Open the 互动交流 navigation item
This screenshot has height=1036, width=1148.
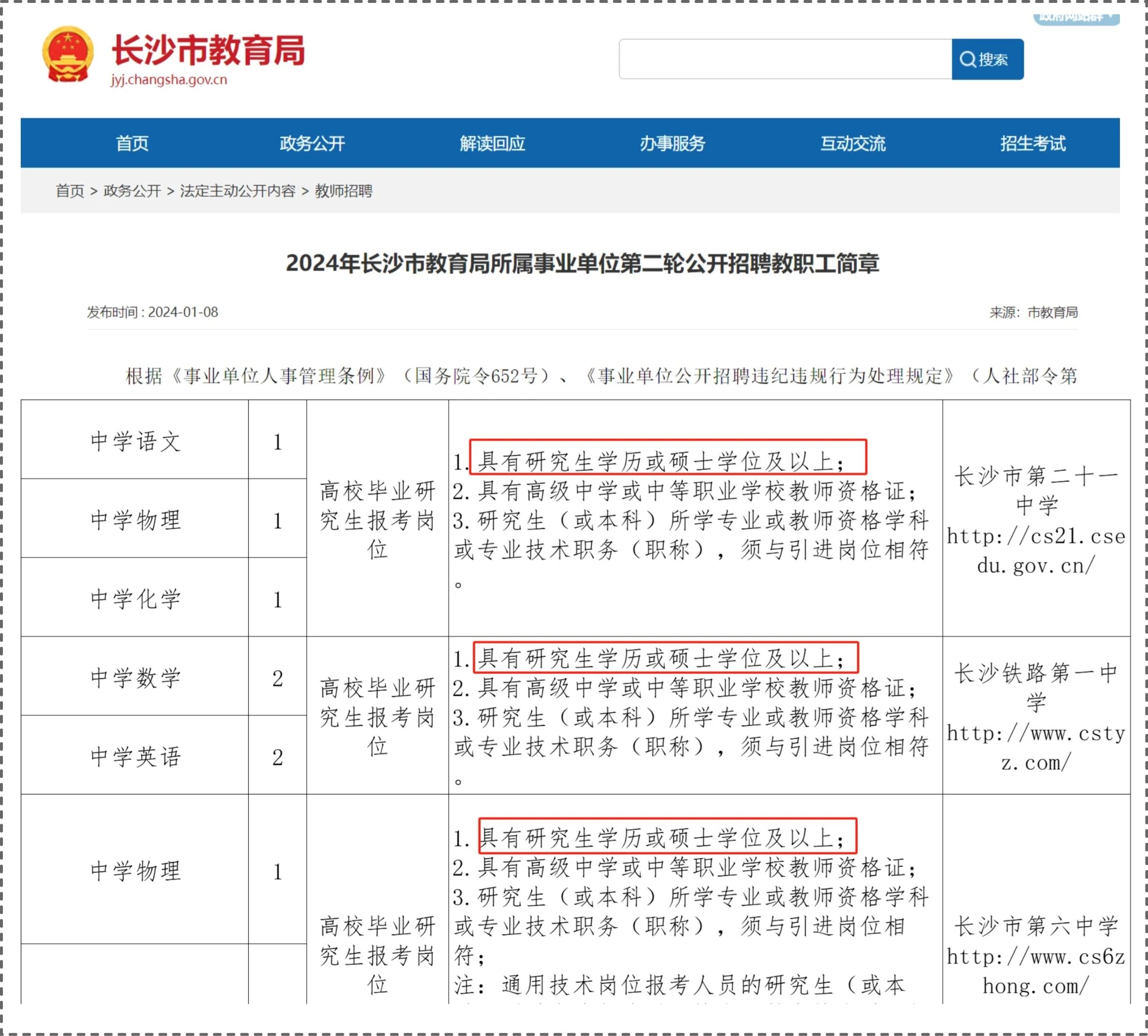(x=852, y=143)
